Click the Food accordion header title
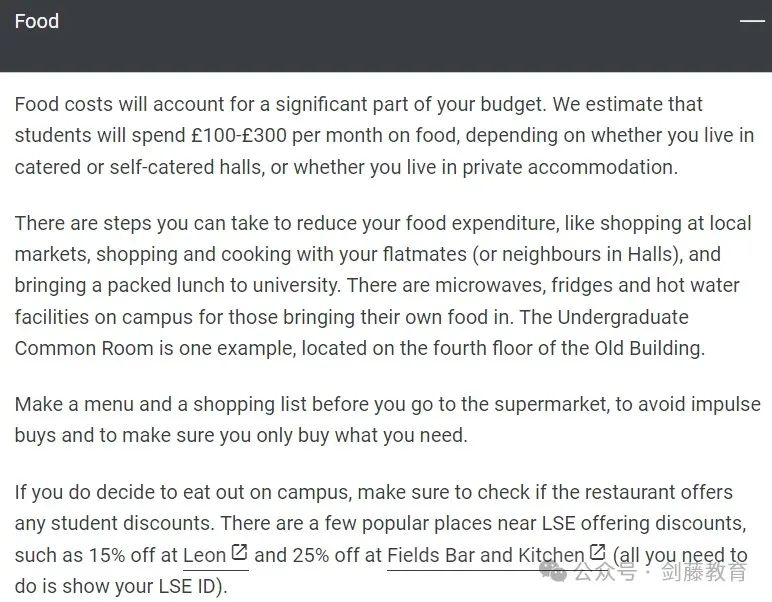Screen dimensions: 772x602 pos(36,21)
